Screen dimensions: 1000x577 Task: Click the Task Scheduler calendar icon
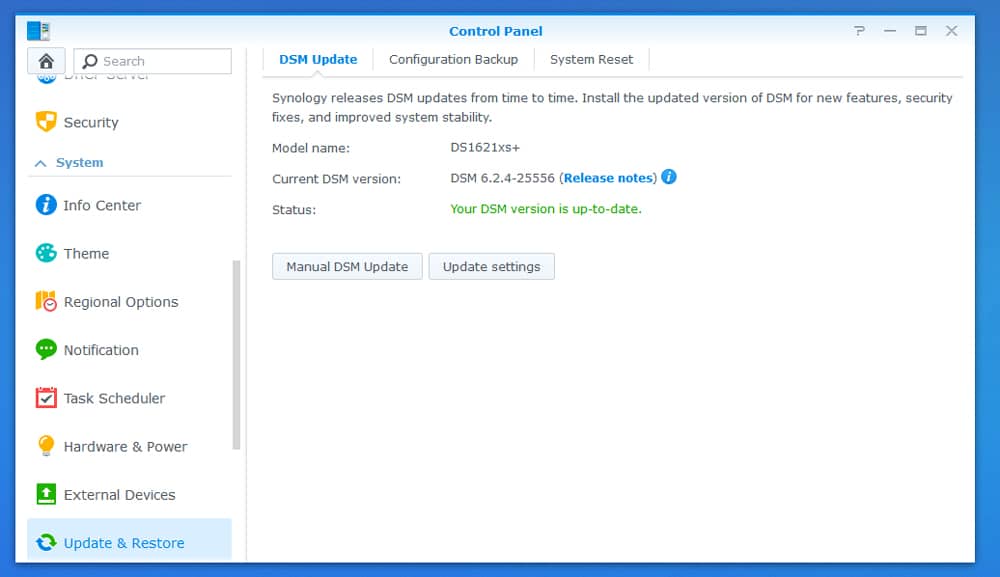coord(46,398)
